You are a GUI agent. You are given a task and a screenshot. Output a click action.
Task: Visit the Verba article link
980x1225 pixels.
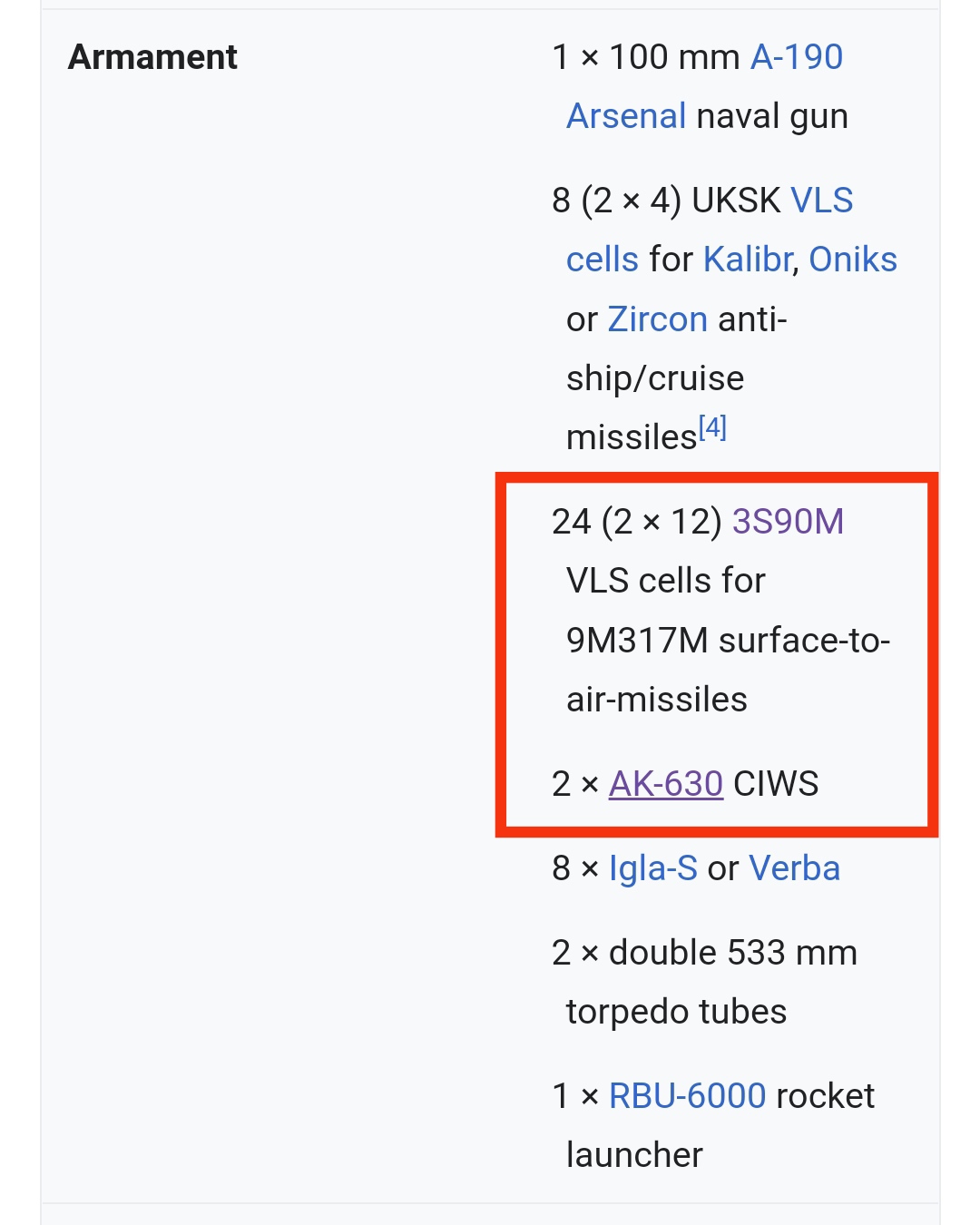pos(794,868)
